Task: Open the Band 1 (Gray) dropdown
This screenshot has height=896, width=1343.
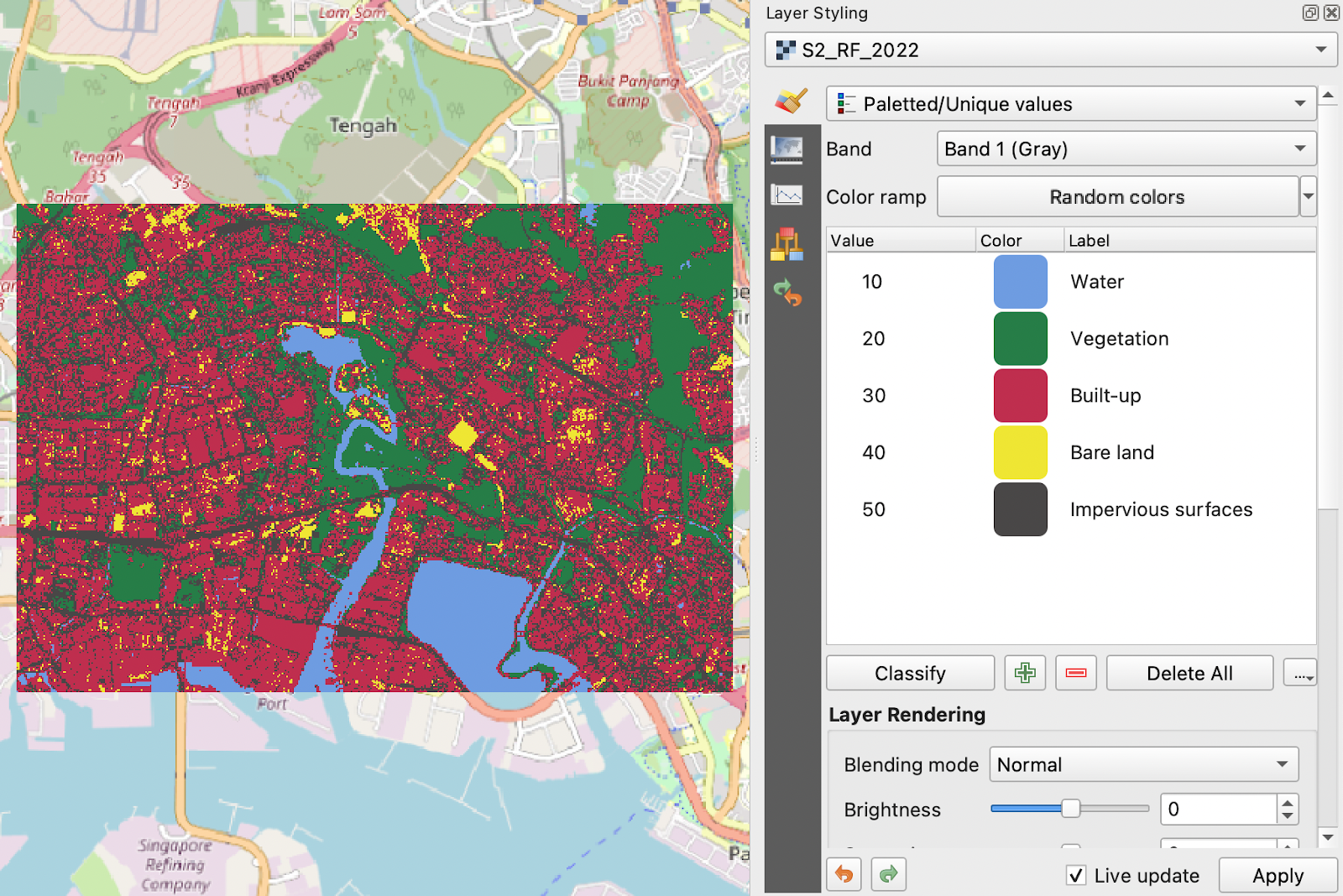Action: [1126, 149]
